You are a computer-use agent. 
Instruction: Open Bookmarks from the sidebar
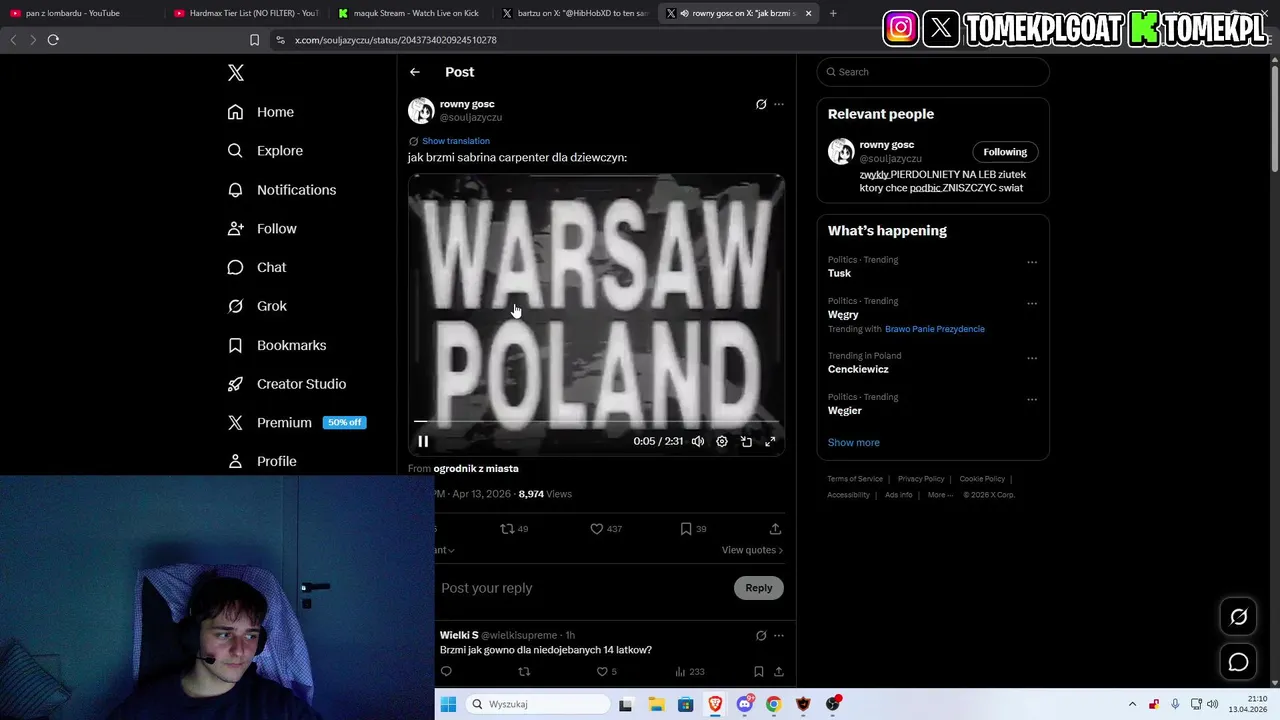coord(277,345)
